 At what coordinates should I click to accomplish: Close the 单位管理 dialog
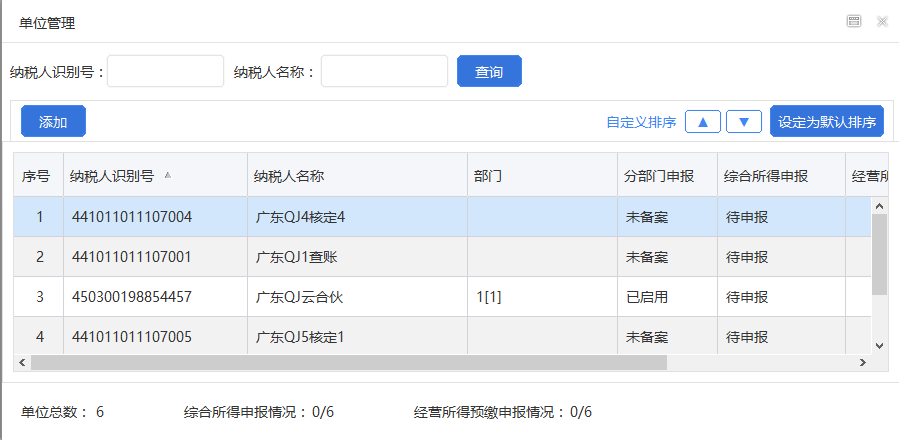[x=882, y=21]
